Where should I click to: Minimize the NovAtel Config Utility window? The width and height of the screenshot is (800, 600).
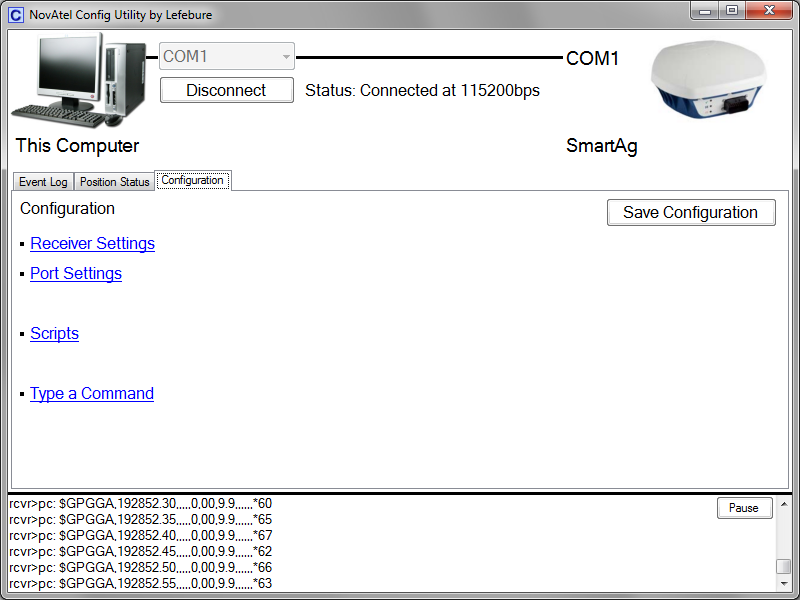[x=707, y=12]
